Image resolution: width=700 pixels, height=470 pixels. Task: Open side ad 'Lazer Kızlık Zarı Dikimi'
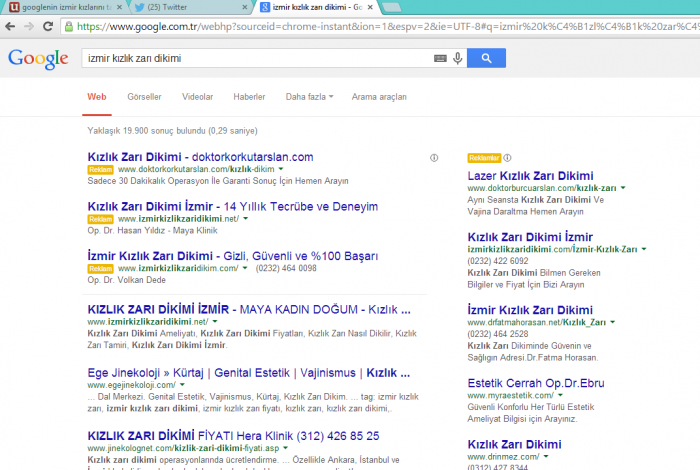pos(530,176)
